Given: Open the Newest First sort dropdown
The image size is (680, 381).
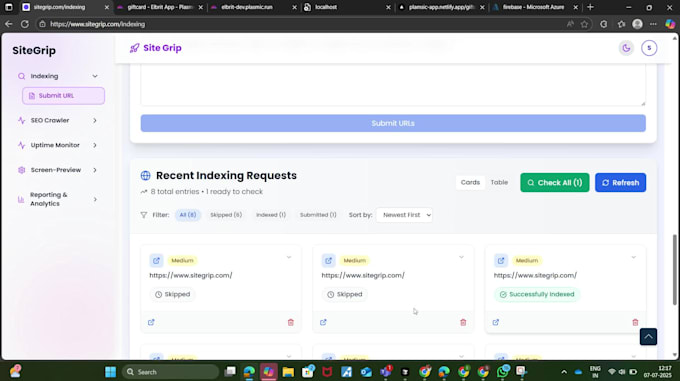Looking at the screenshot, I should point(404,215).
